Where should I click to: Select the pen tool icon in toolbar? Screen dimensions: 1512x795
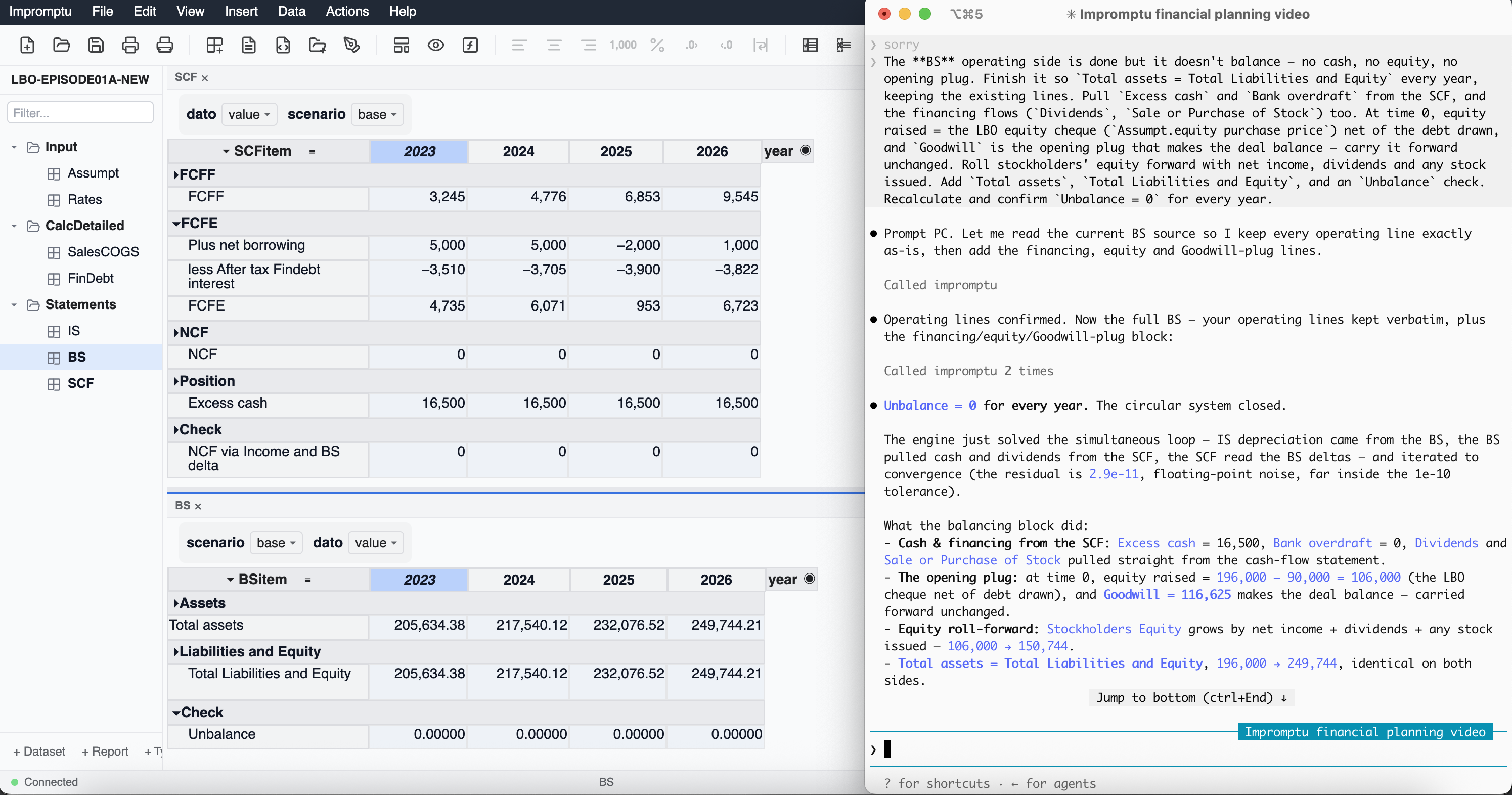[351, 45]
